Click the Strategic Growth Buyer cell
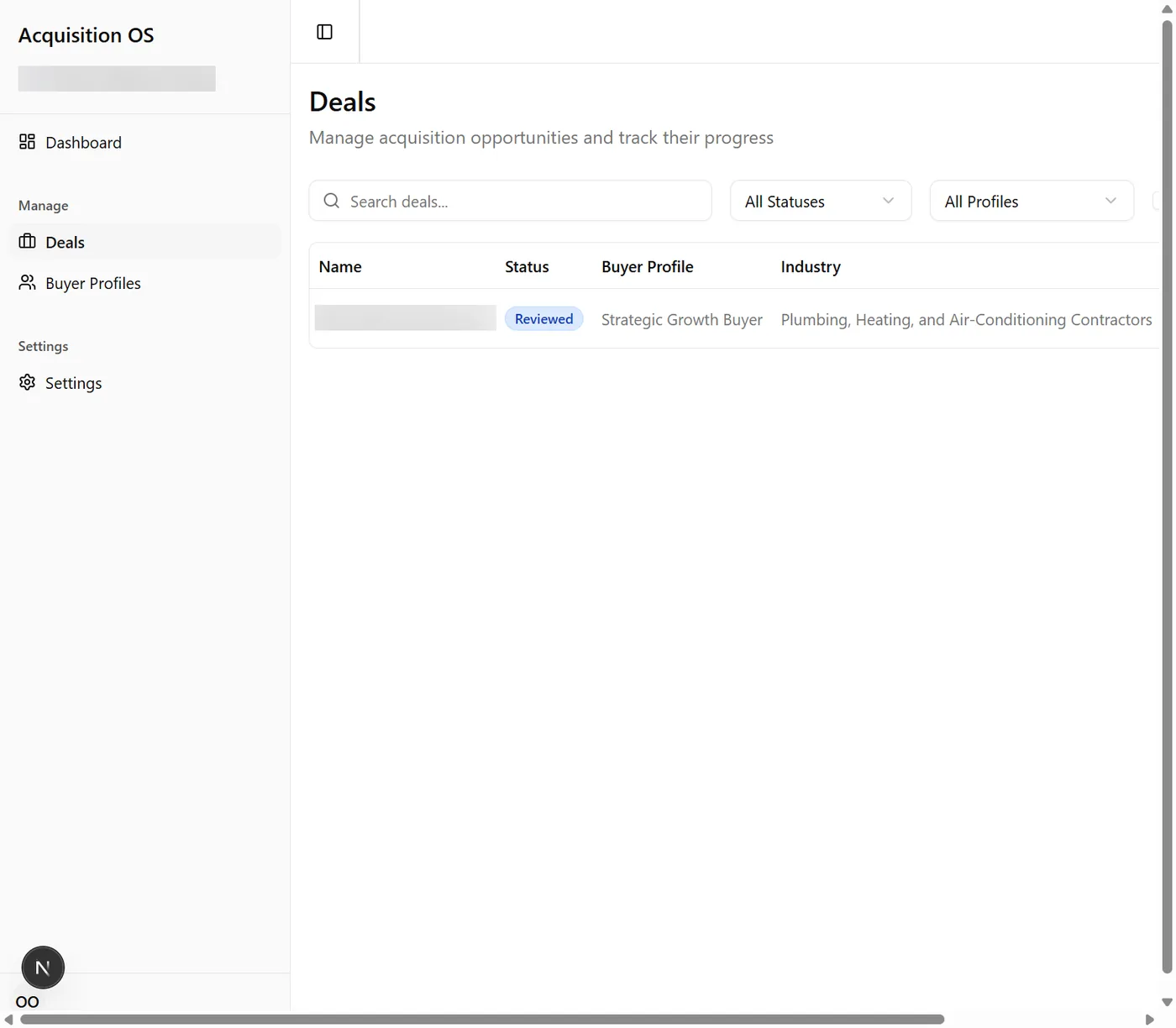 click(682, 320)
